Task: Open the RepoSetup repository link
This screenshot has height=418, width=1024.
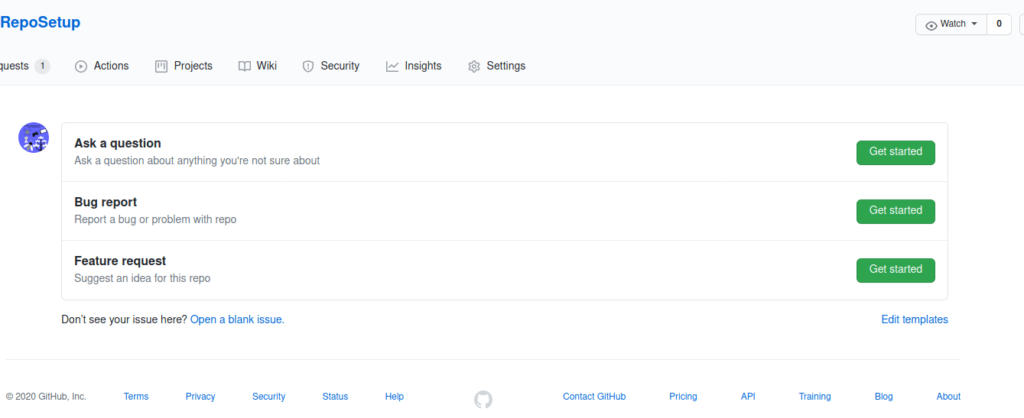Action: tap(40, 23)
